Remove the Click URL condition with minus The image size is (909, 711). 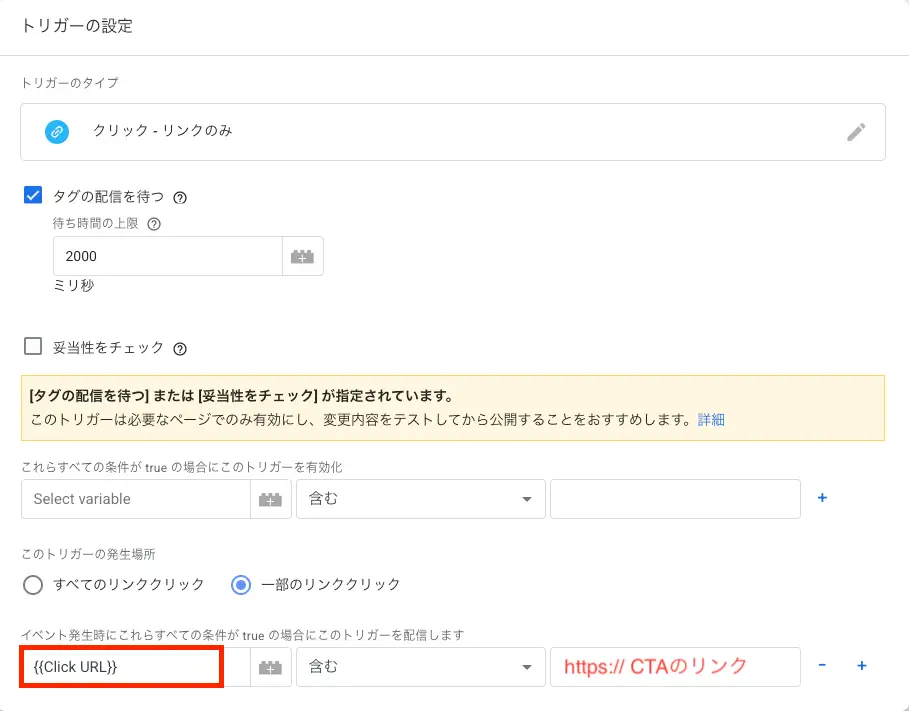click(822, 666)
